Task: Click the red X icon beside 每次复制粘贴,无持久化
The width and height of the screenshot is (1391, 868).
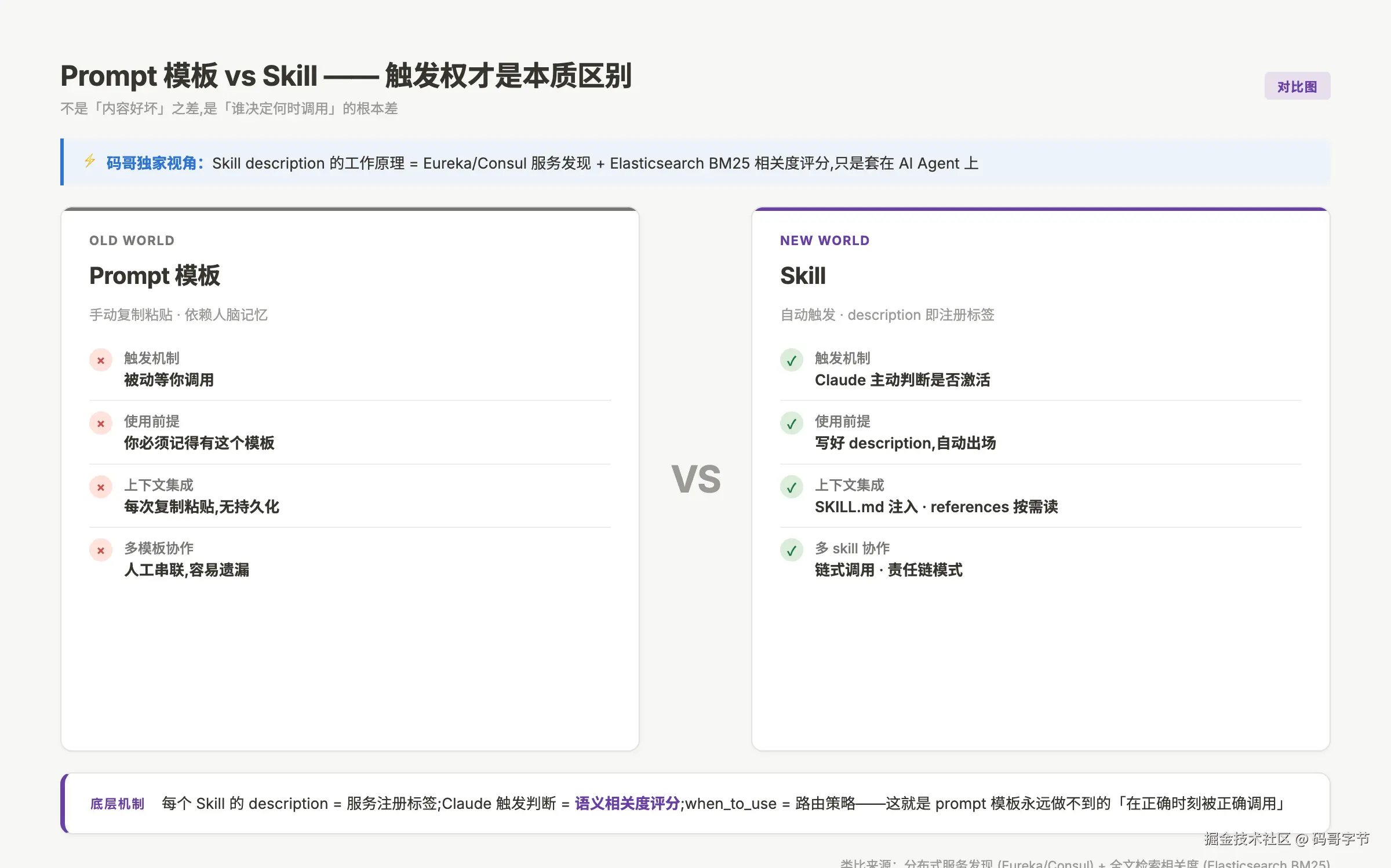Action: tap(101, 487)
